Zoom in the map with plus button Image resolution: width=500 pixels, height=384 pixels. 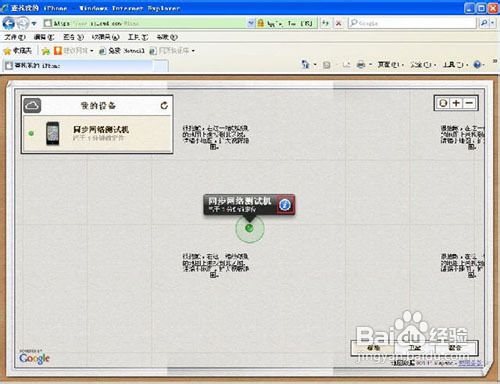(x=456, y=103)
